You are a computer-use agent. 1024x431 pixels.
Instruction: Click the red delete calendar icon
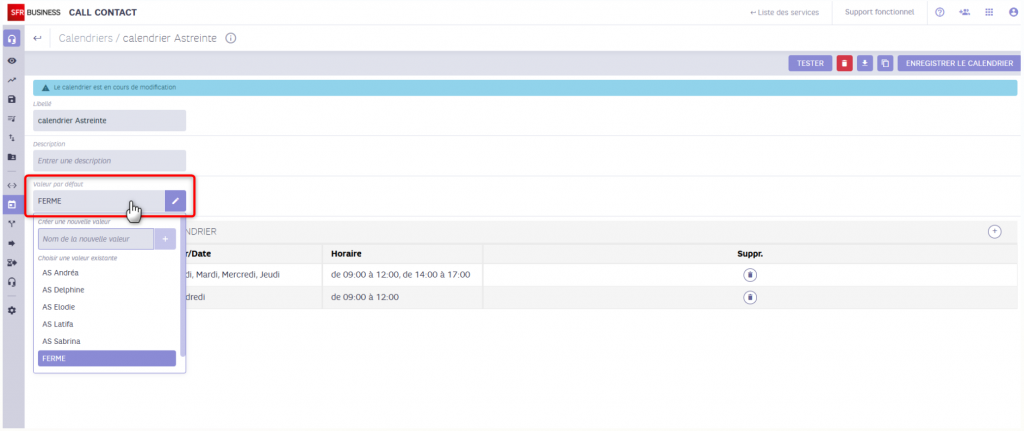point(844,63)
